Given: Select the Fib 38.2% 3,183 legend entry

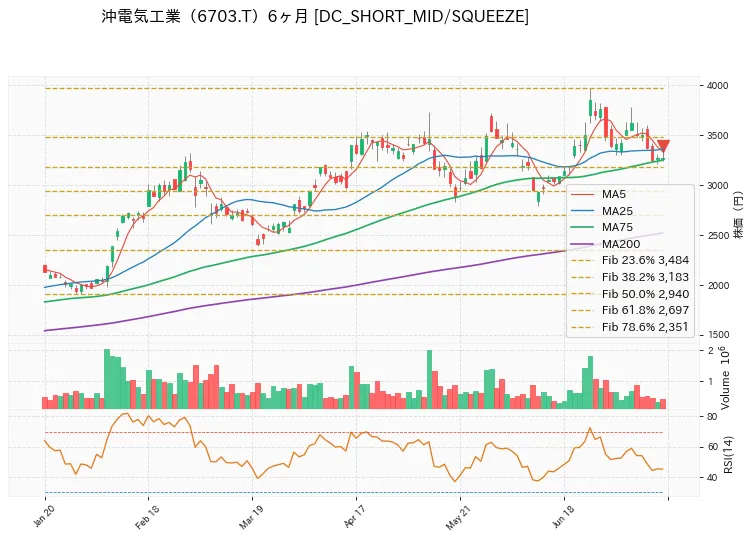Looking at the screenshot, I should point(631,277).
